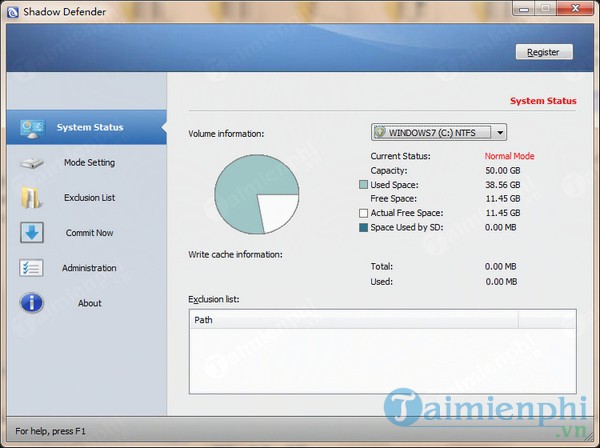Click the System Status monitor icon
600x448 pixels.
(32, 127)
